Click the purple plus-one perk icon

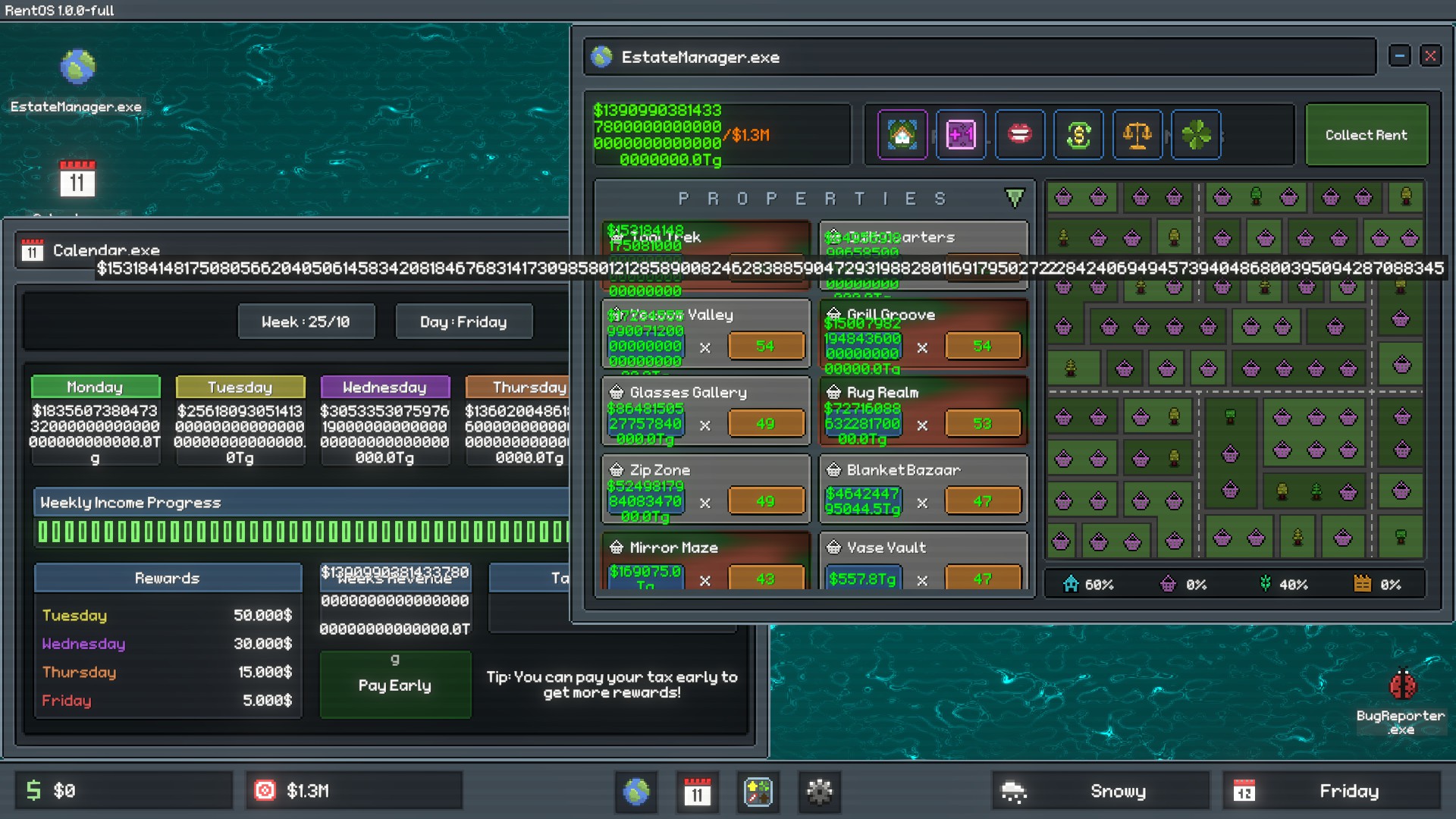pyautogui.click(x=961, y=135)
